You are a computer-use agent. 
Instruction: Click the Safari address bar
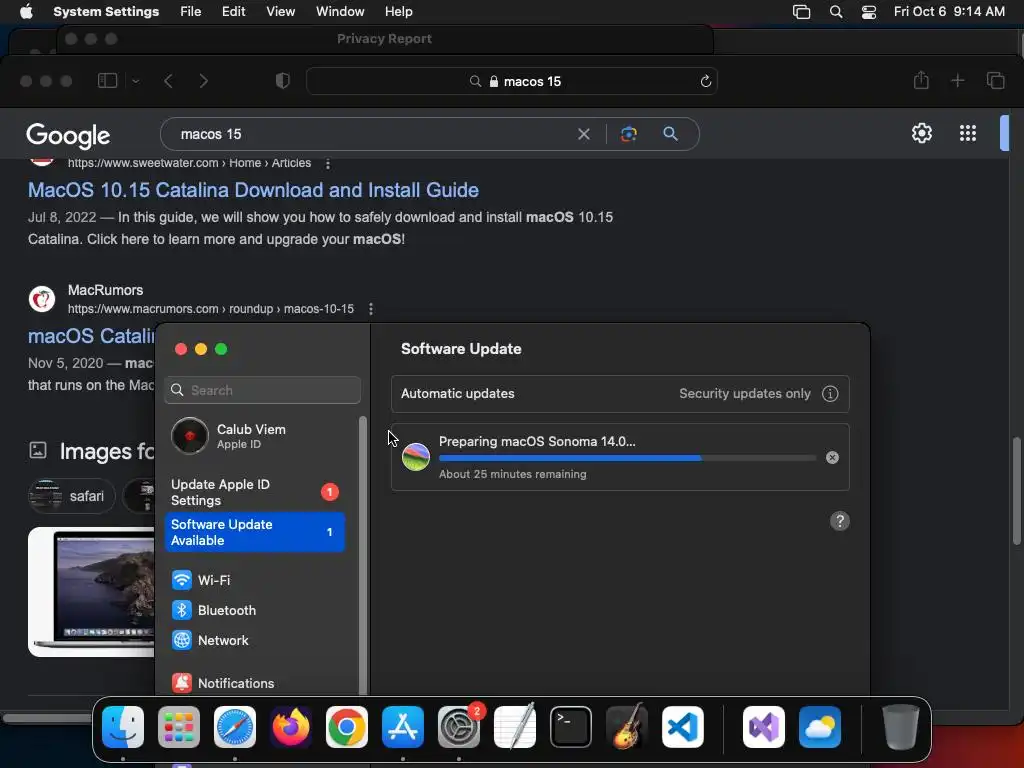[x=512, y=82]
